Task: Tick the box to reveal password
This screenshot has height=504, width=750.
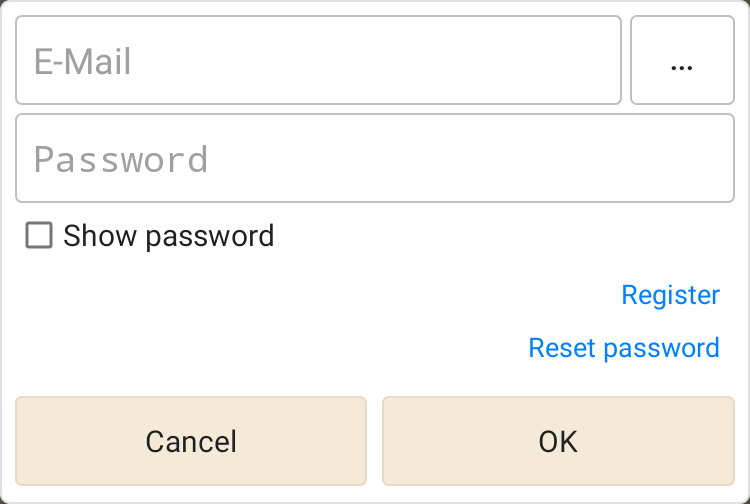Action: (x=39, y=236)
